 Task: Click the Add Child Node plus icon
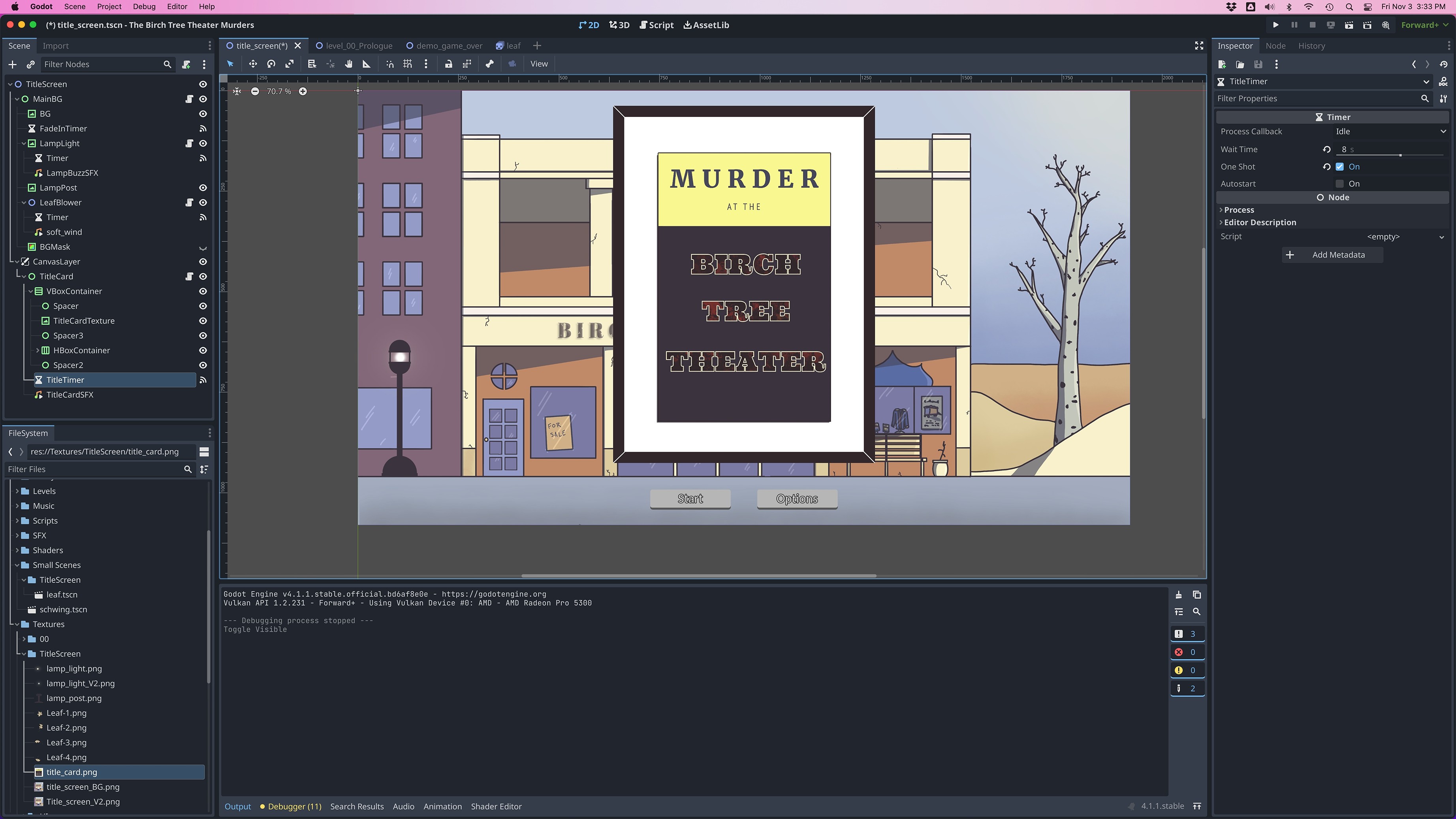coord(12,64)
